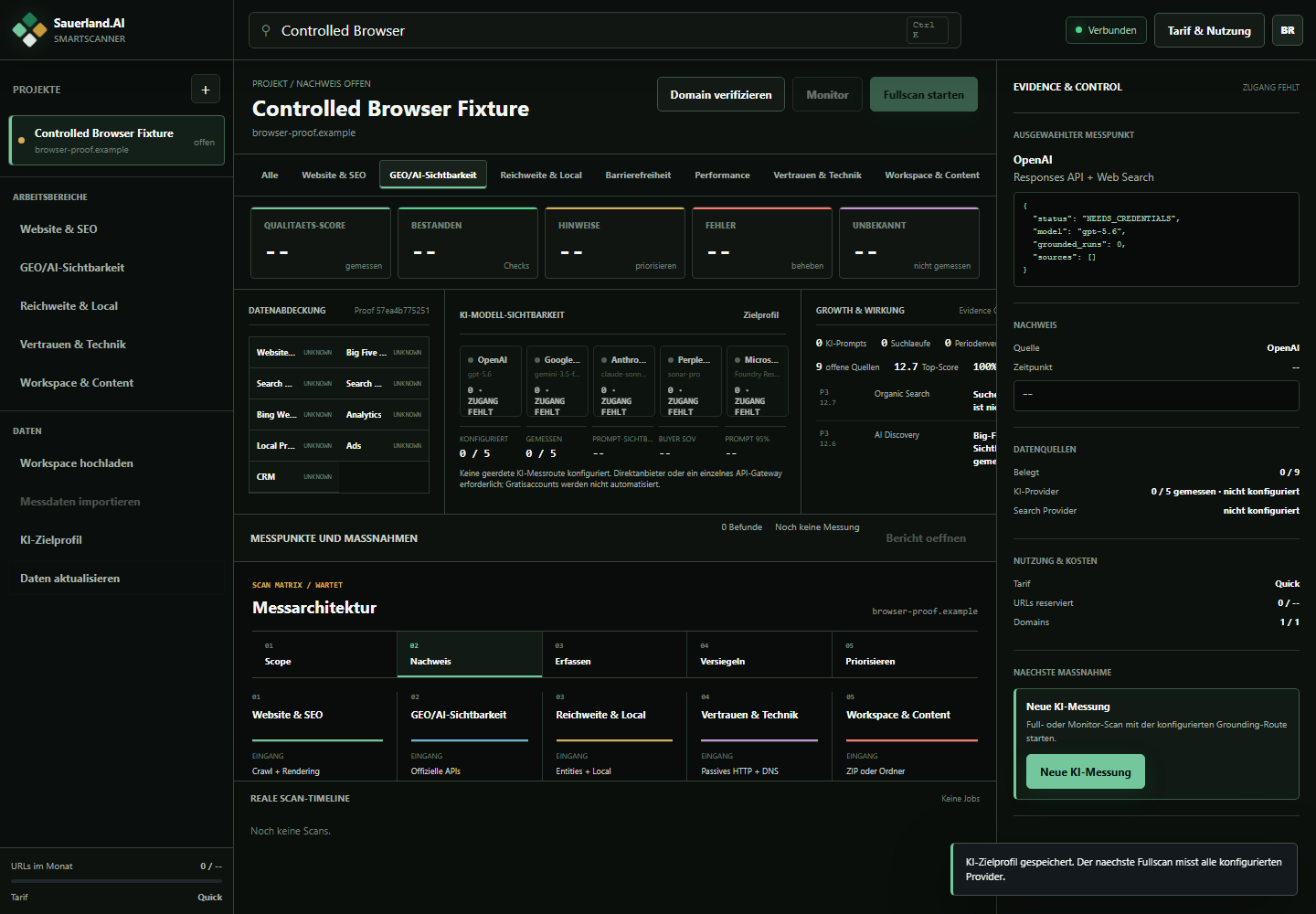Open the Barrierefreiheit tab
Image resolution: width=1316 pixels, height=914 pixels.
[x=638, y=175]
